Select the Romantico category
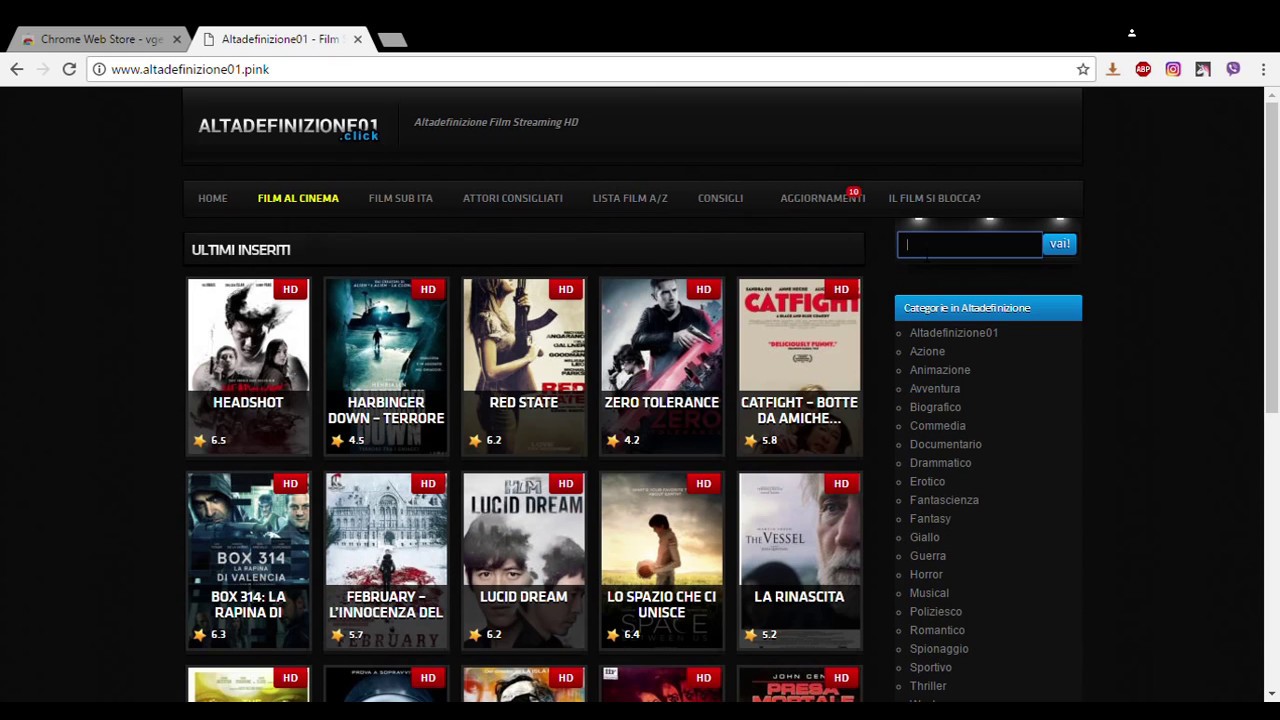 tap(937, 630)
